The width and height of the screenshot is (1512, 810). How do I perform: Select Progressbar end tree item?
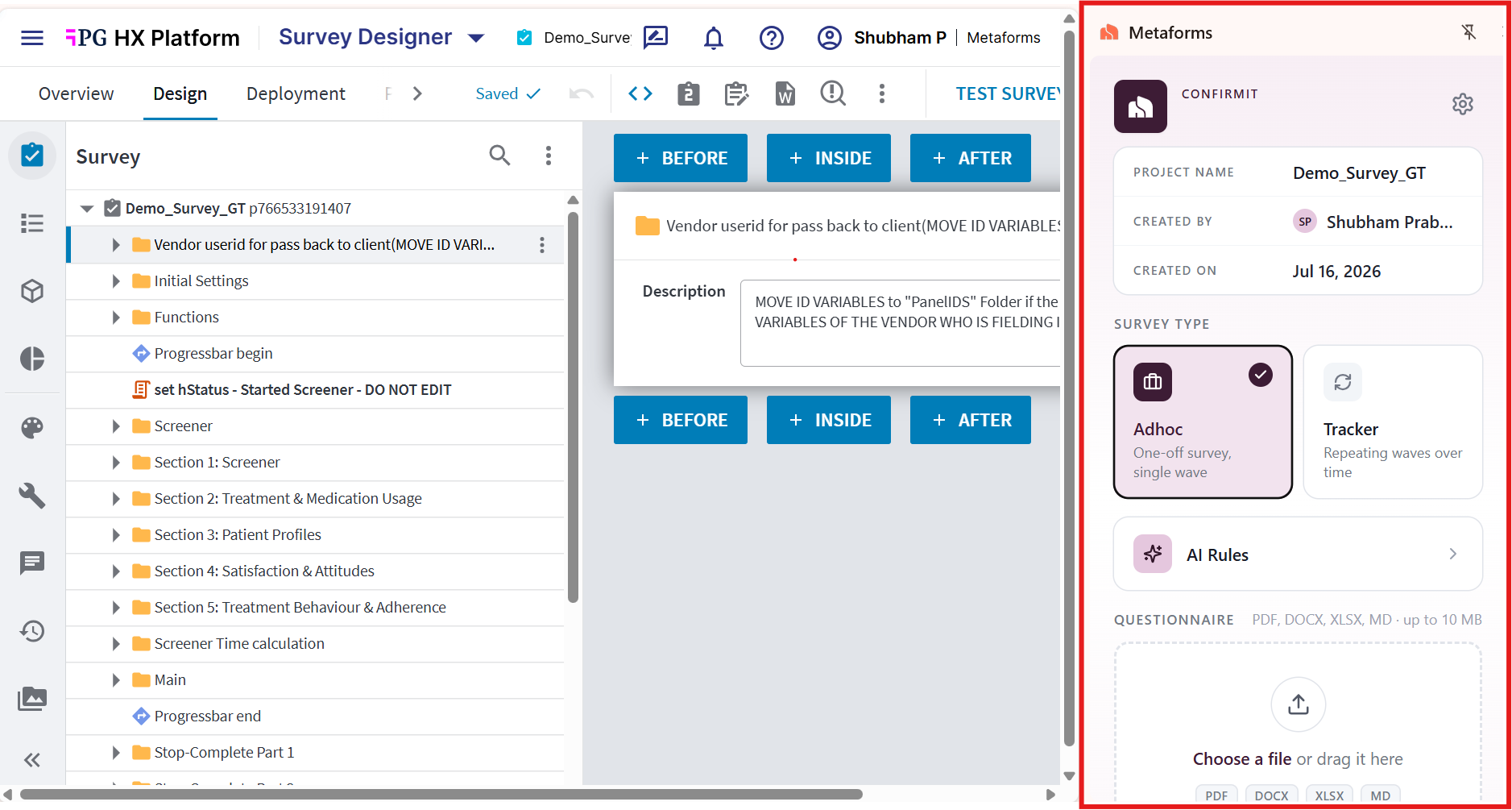click(x=208, y=717)
